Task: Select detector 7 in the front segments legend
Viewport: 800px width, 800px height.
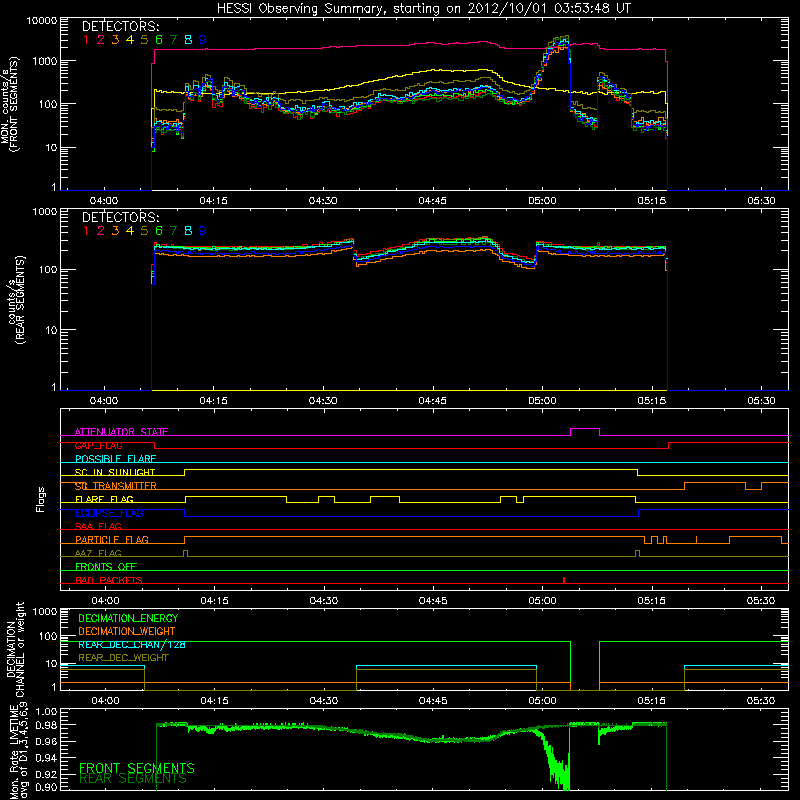Action: click(x=173, y=40)
